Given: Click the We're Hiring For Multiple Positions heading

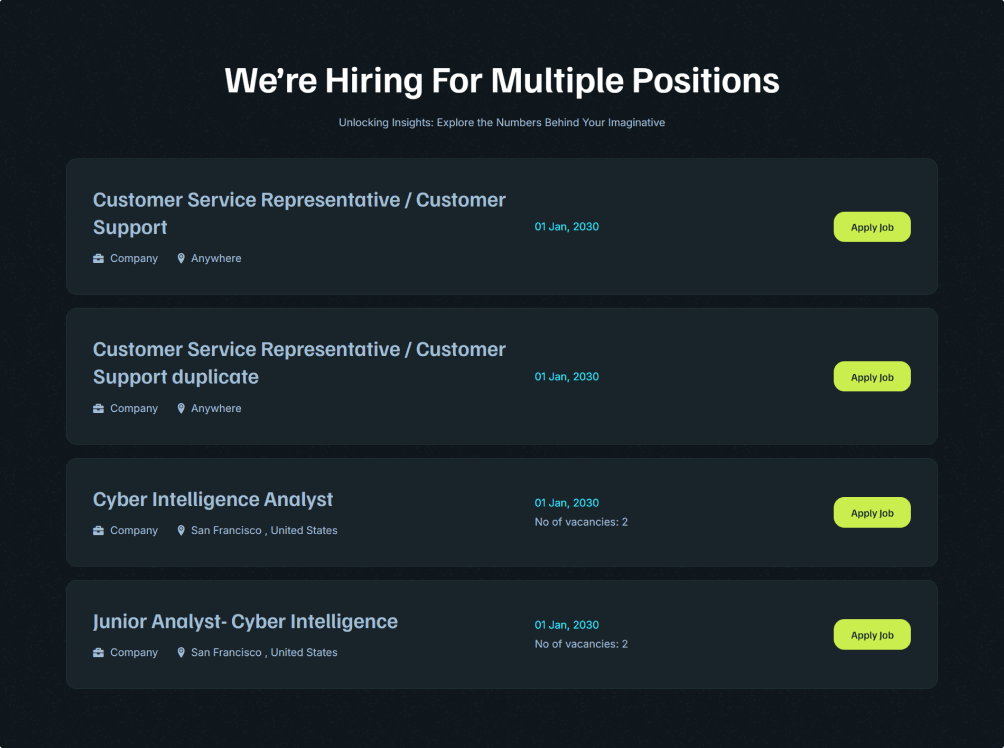Looking at the screenshot, I should (x=502, y=81).
